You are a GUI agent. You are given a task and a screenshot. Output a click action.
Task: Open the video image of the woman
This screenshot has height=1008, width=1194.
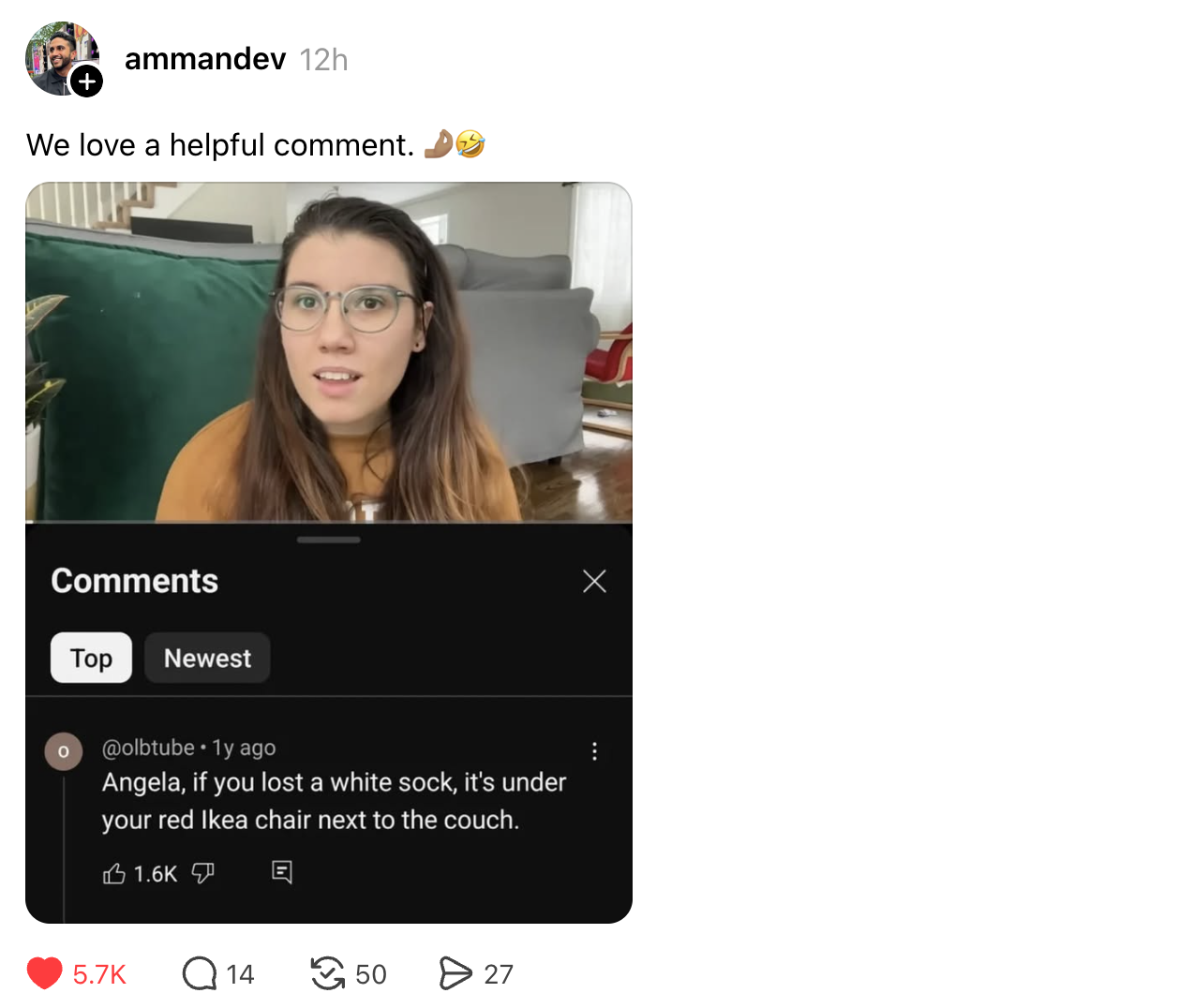(x=328, y=351)
